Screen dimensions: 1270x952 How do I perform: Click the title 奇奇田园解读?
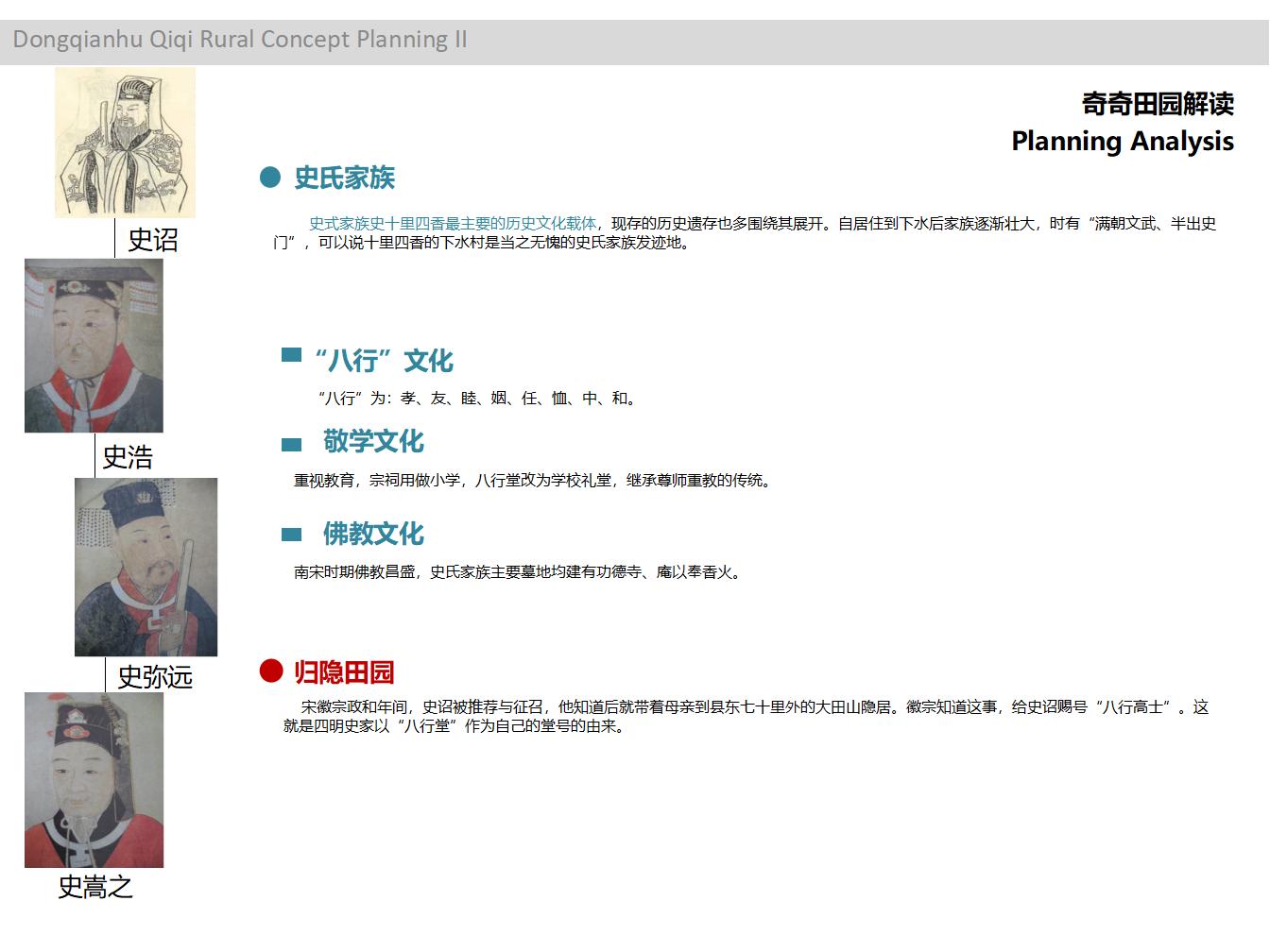coord(1158,103)
